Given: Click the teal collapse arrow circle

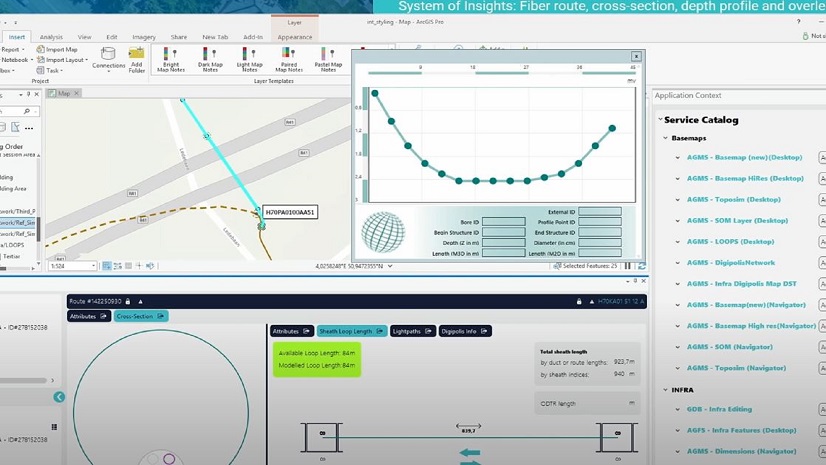Looking at the screenshot, I should [59, 397].
